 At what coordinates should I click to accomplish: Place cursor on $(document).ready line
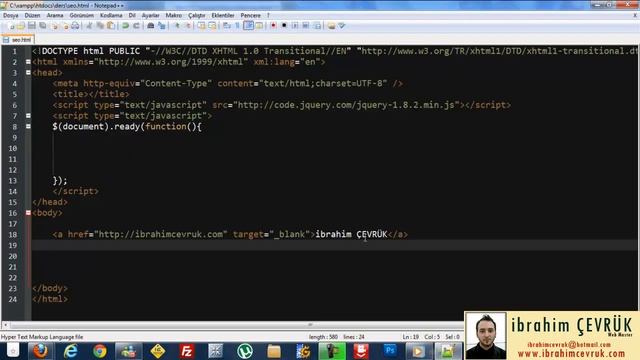point(127,127)
